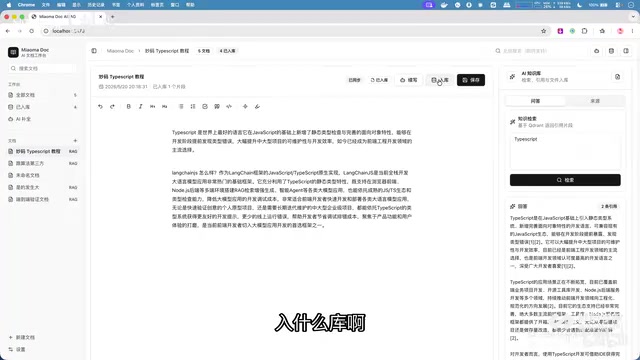Click the cloud icon in top header

pyautogui.click(x=597, y=51)
